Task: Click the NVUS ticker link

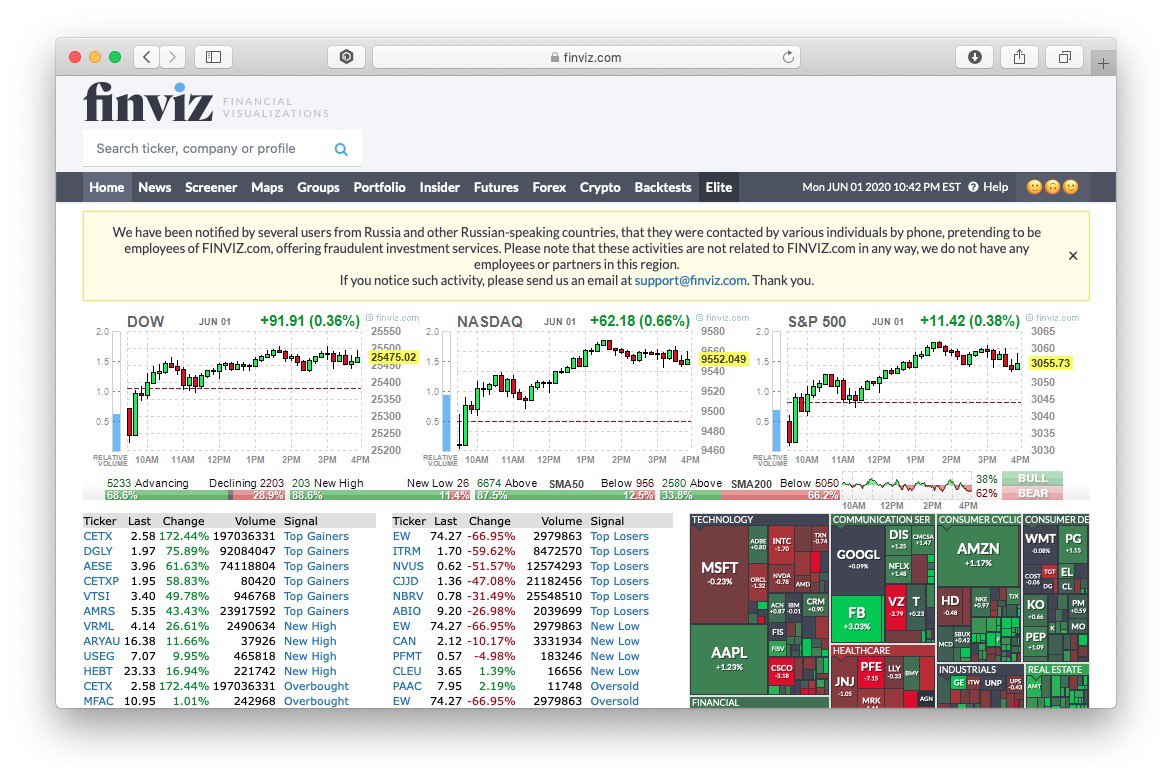Action: coord(408,566)
